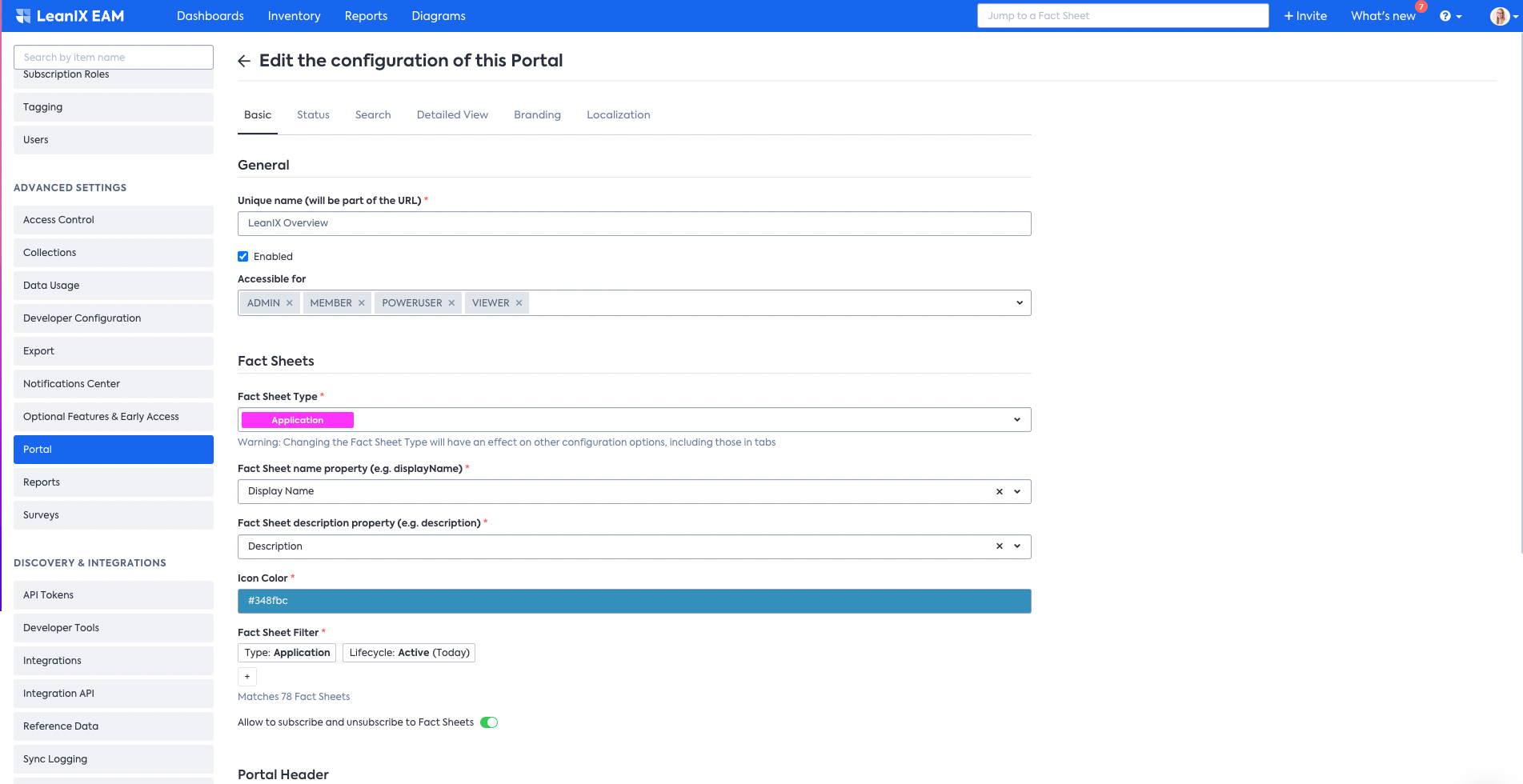Open Surveys settings
This screenshot has height=784, width=1523.
(114, 515)
